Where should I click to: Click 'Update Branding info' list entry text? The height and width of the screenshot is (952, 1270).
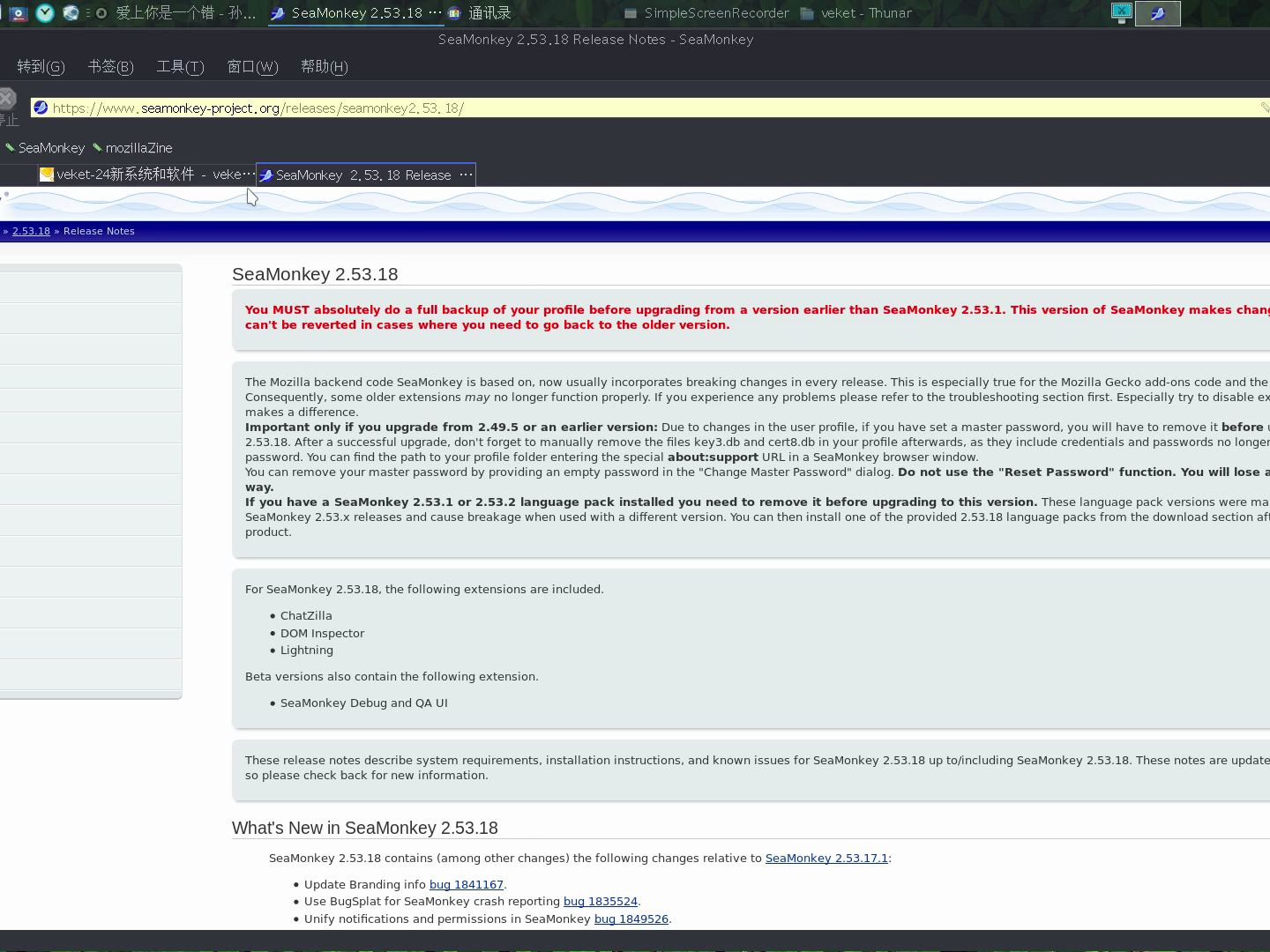(x=365, y=884)
